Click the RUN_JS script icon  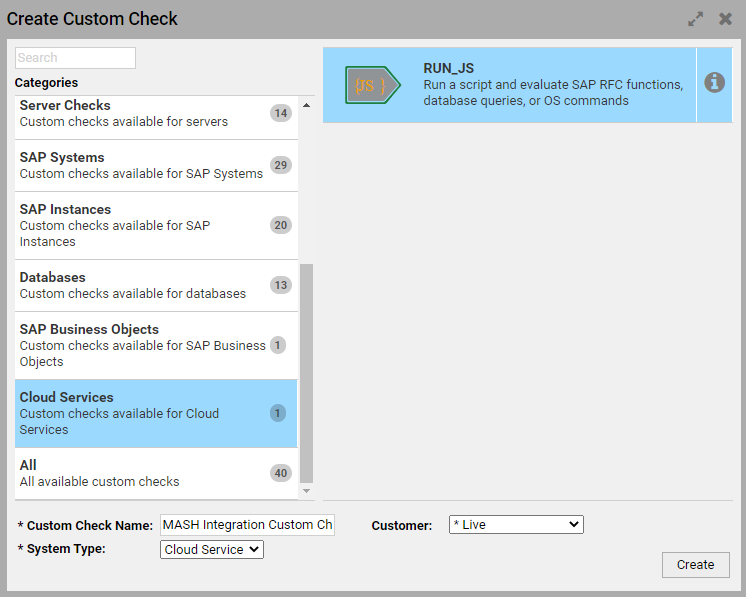point(372,86)
